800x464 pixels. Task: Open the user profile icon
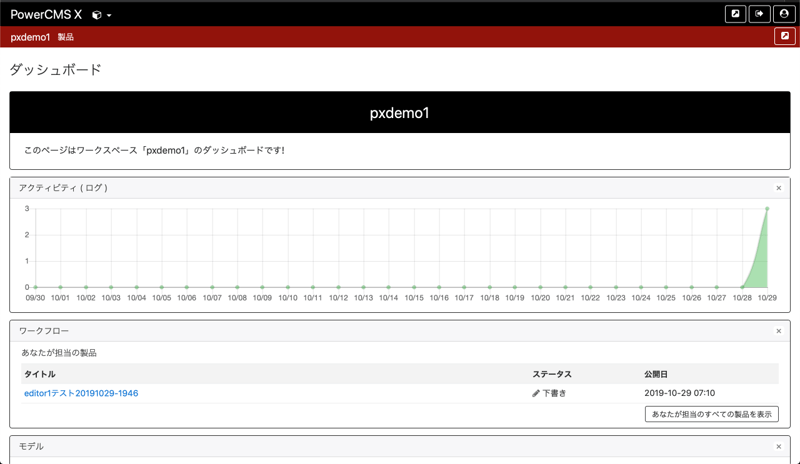coord(784,14)
